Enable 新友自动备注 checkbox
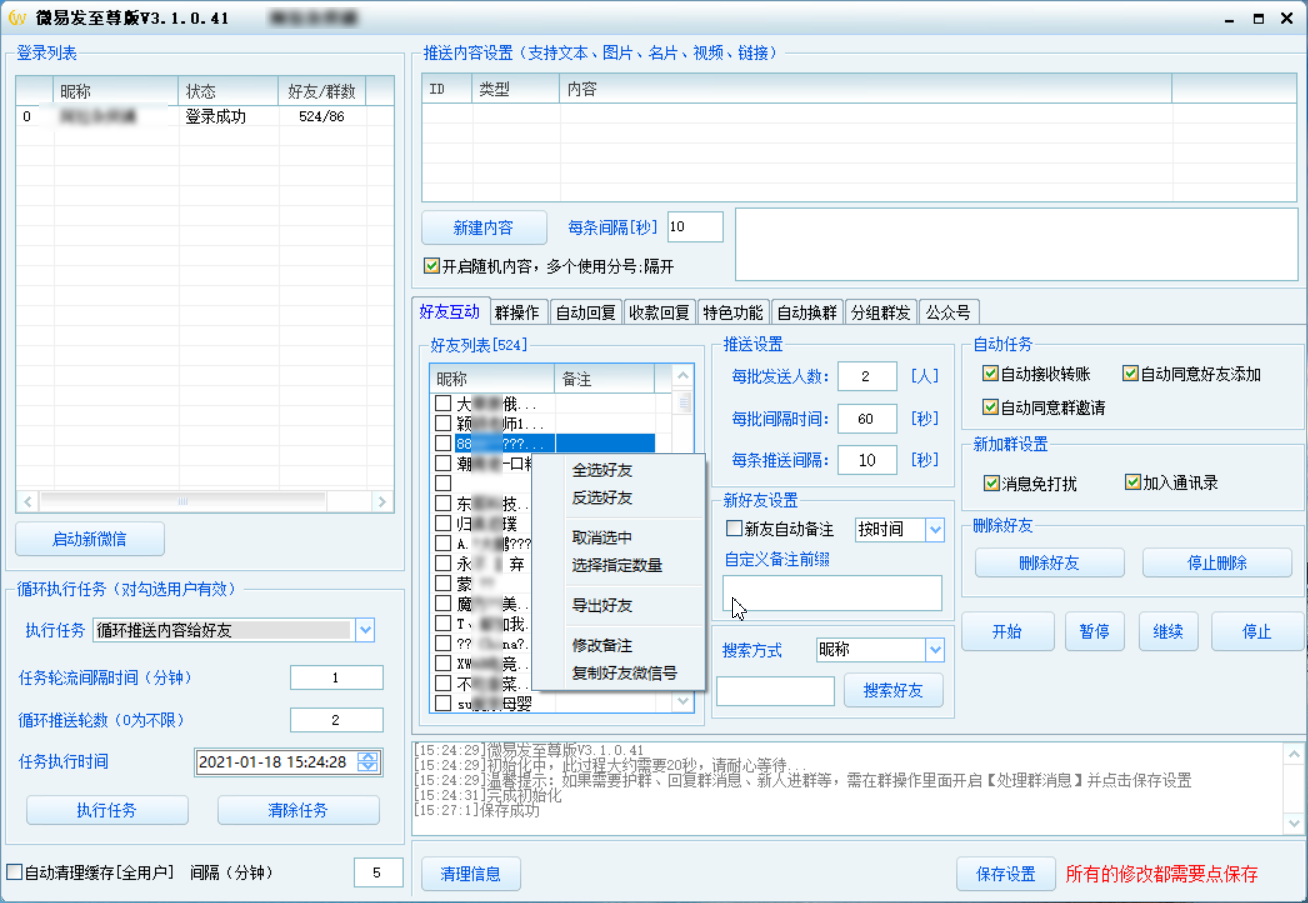 [734, 529]
